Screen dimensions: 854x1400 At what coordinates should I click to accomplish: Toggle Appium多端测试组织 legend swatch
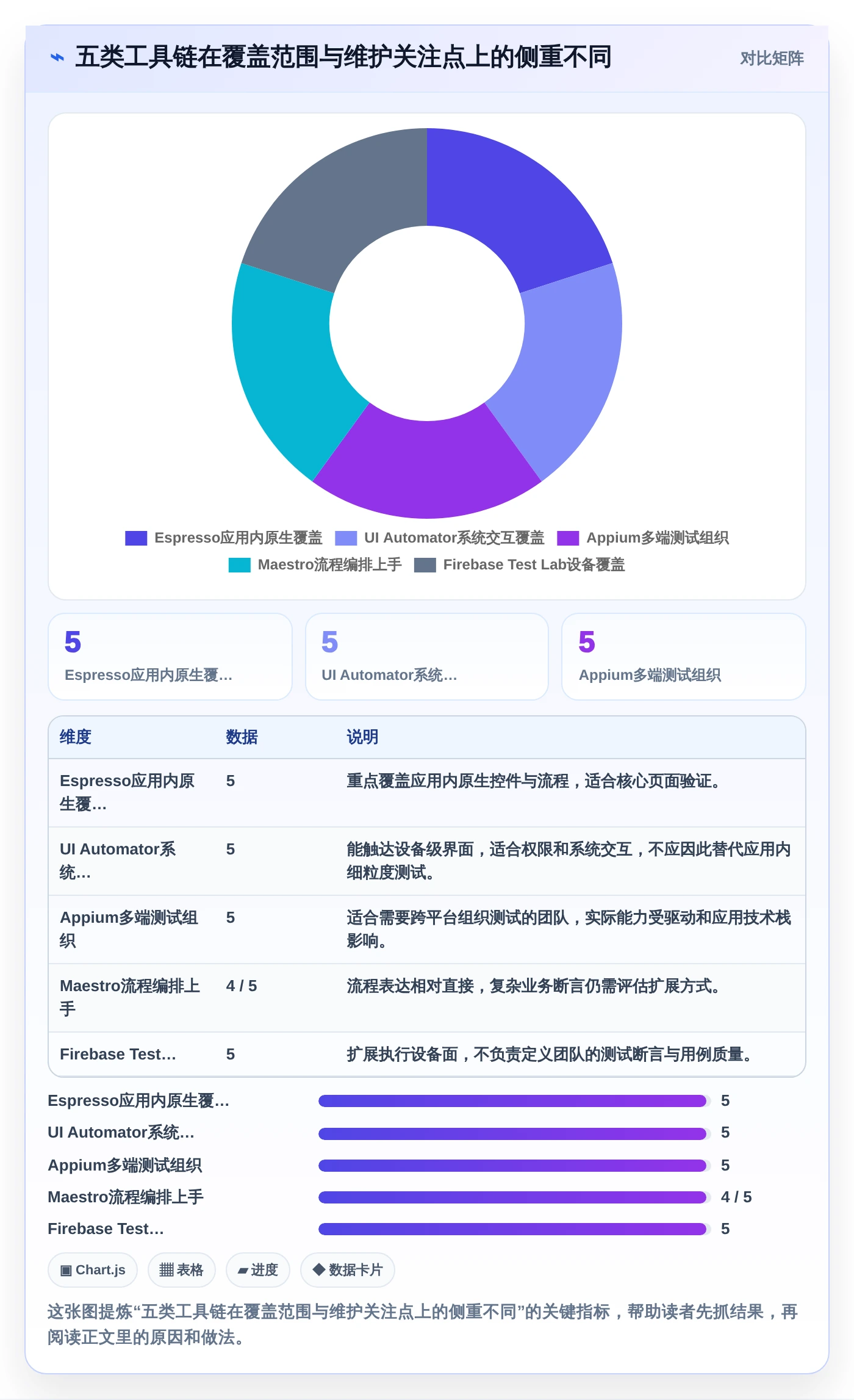(568, 538)
